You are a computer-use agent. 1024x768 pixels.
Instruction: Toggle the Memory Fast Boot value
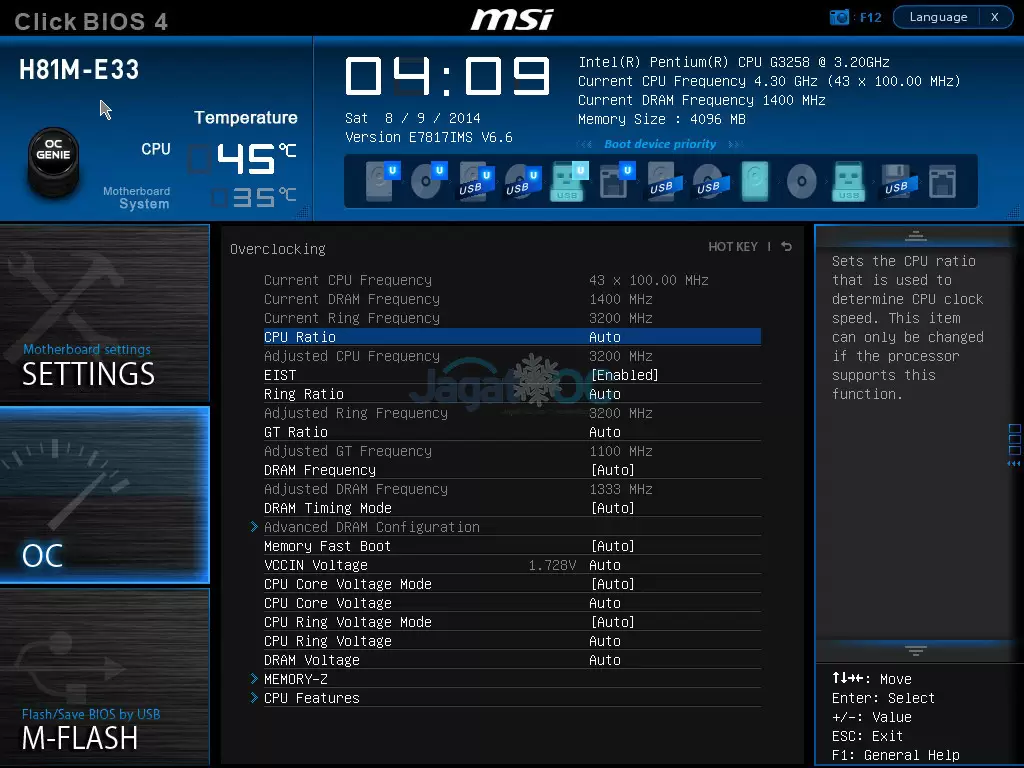click(612, 546)
